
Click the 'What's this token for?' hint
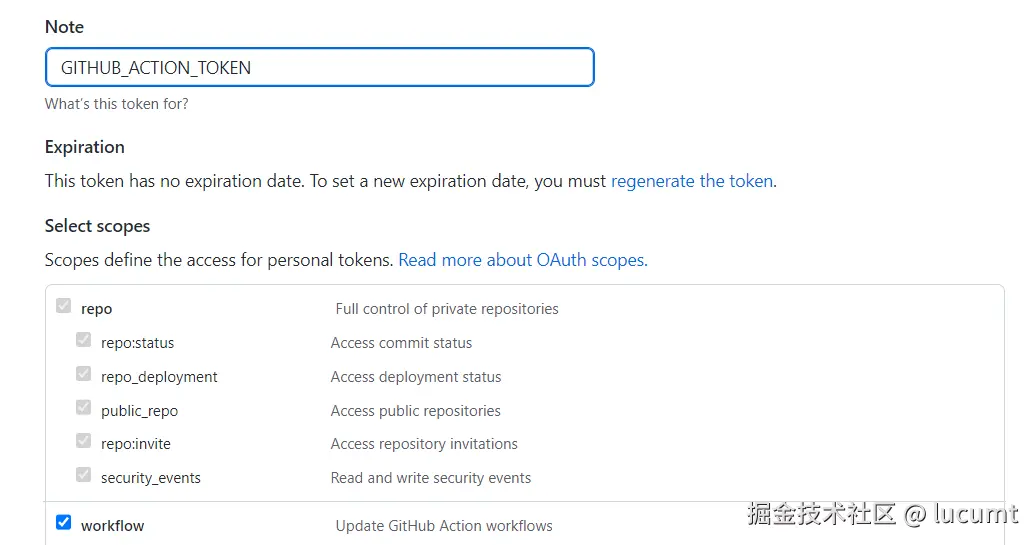coord(116,104)
